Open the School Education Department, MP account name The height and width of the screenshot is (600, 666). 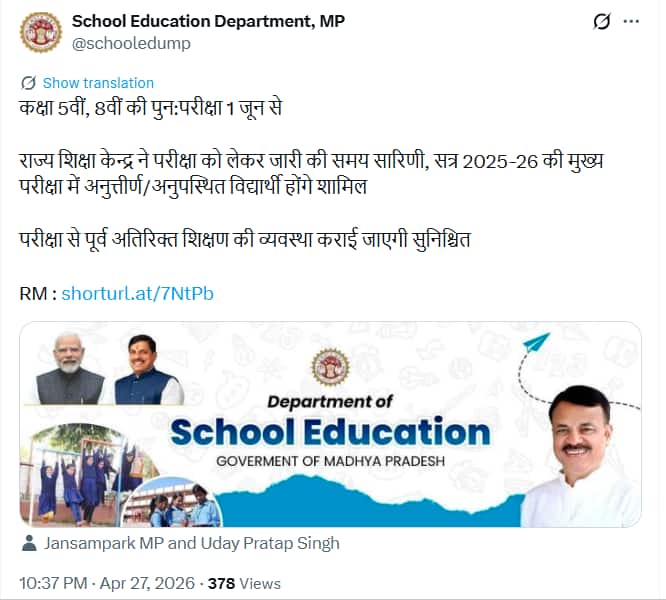click(208, 21)
